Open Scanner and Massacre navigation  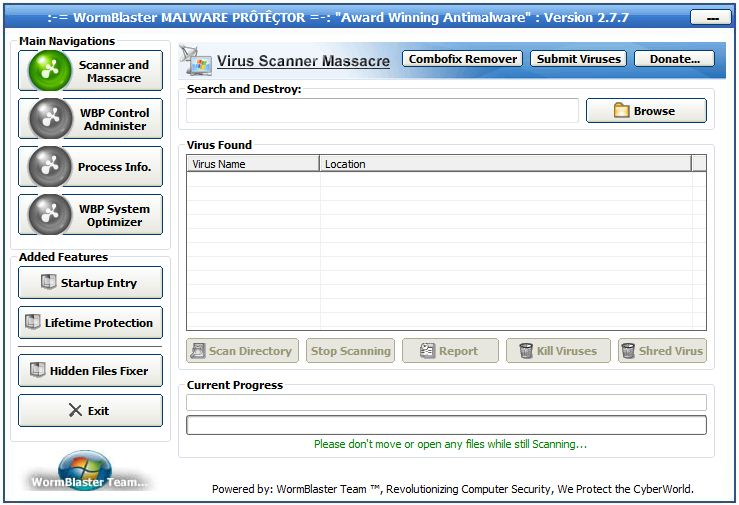pos(90,71)
